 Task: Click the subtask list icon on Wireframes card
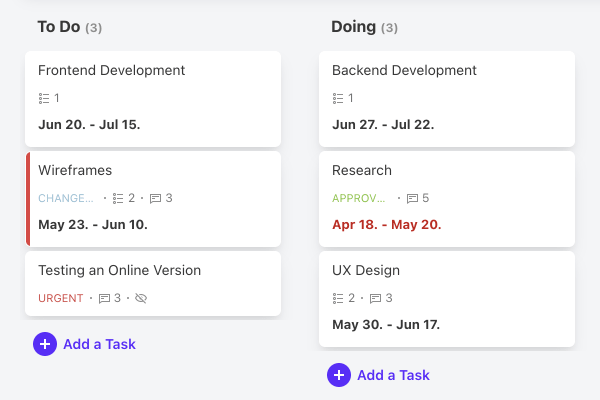[x=118, y=198]
